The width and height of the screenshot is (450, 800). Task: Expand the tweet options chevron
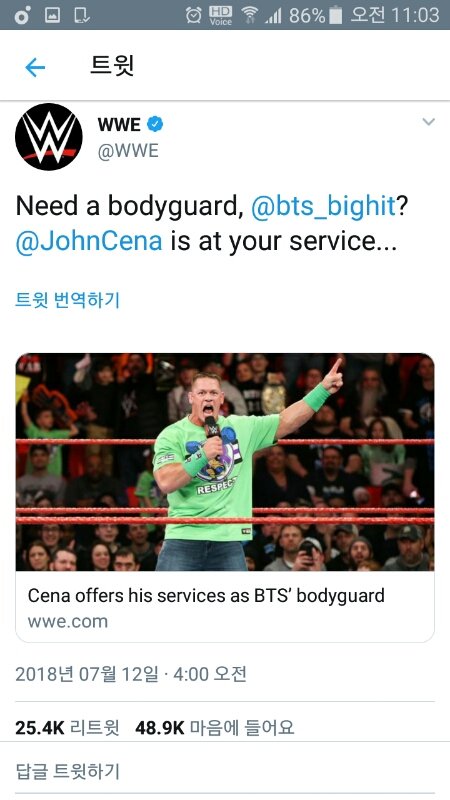click(429, 121)
